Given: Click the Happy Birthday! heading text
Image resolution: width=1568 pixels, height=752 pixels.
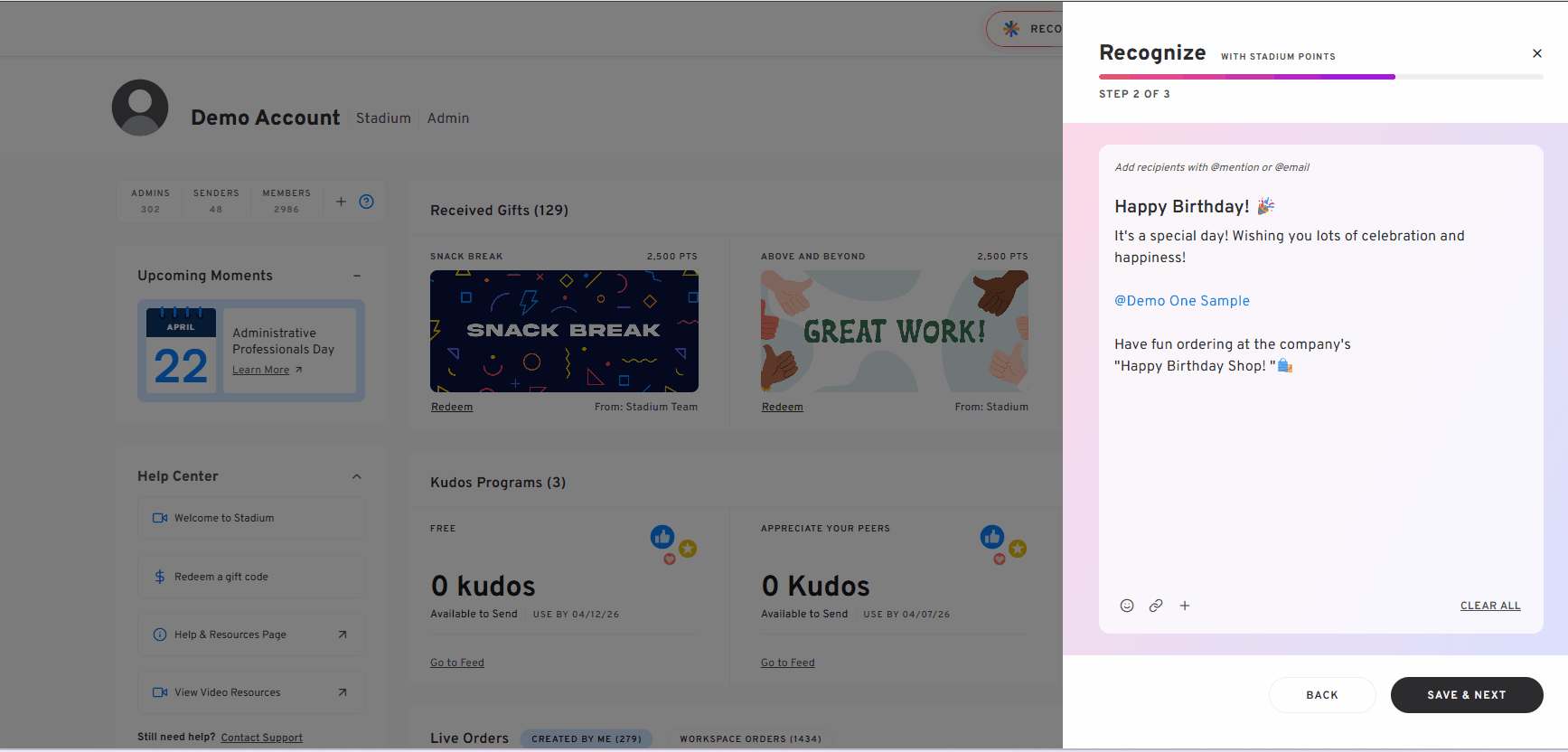Looking at the screenshot, I should (x=1182, y=206).
